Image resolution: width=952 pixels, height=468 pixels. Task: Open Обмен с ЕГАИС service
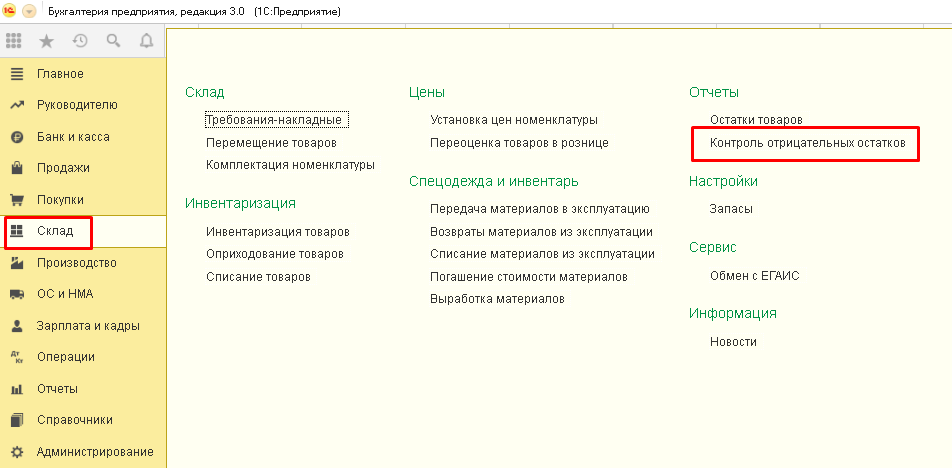(x=755, y=276)
